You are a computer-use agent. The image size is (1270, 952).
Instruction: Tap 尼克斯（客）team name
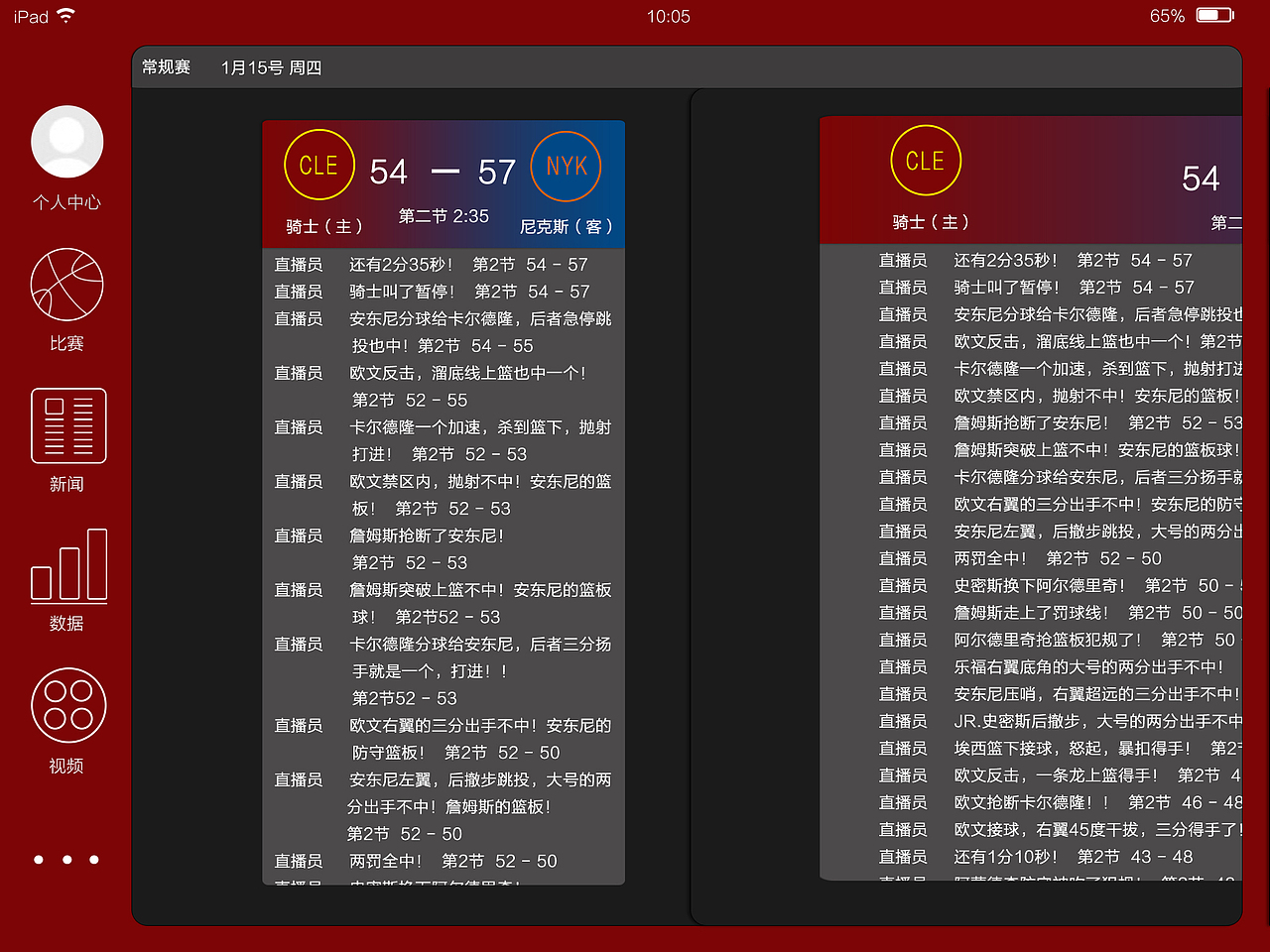click(567, 226)
